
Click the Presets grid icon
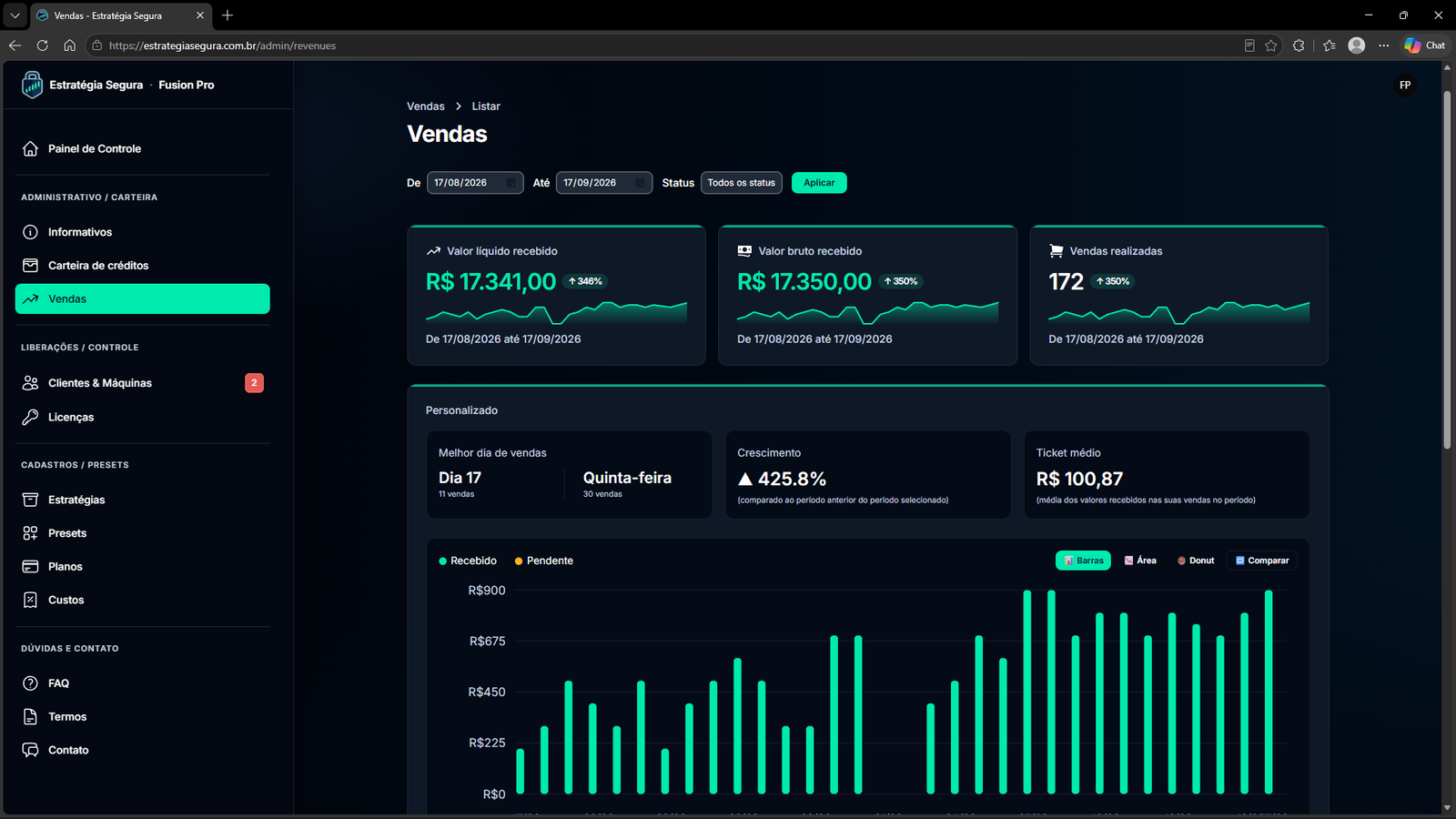tap(31, 533)
